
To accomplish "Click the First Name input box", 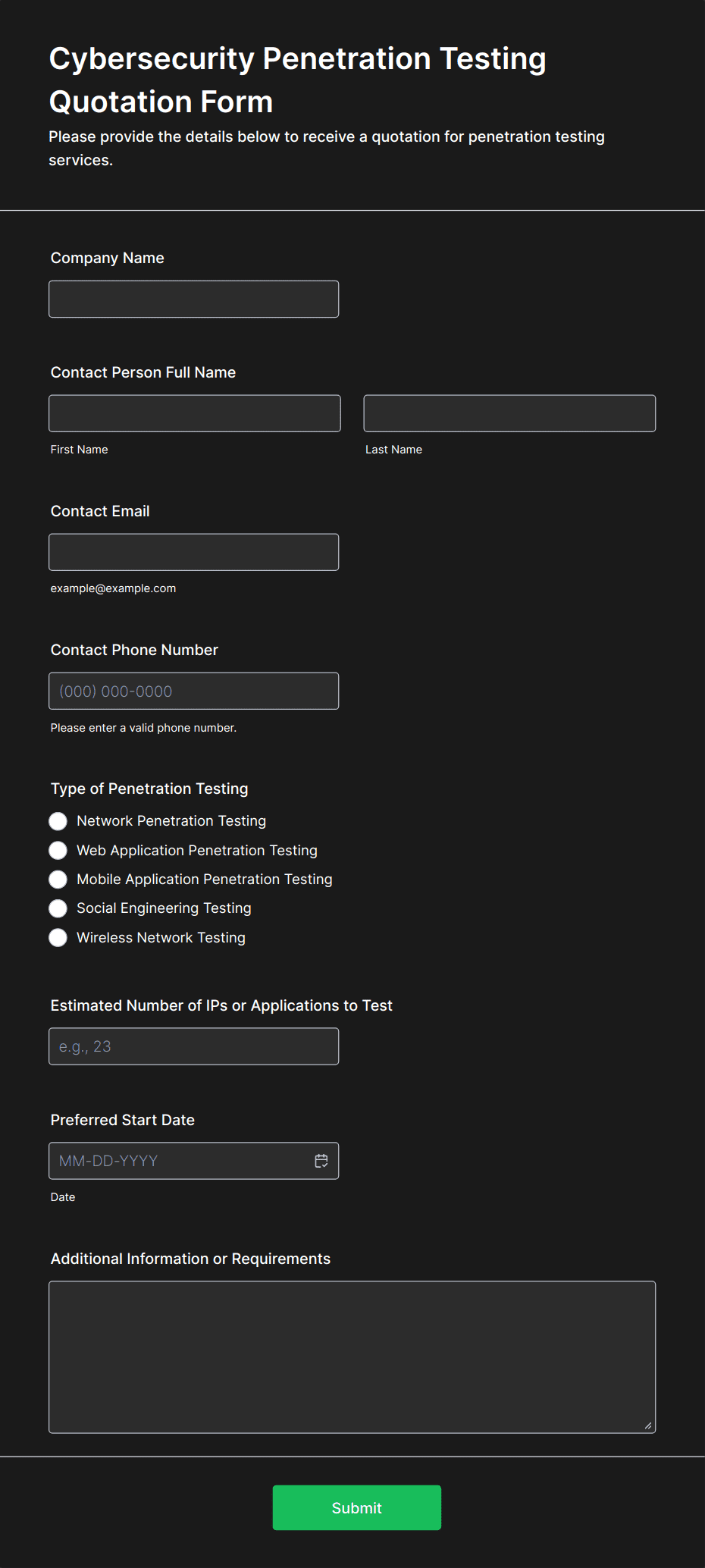I will 195,413.
